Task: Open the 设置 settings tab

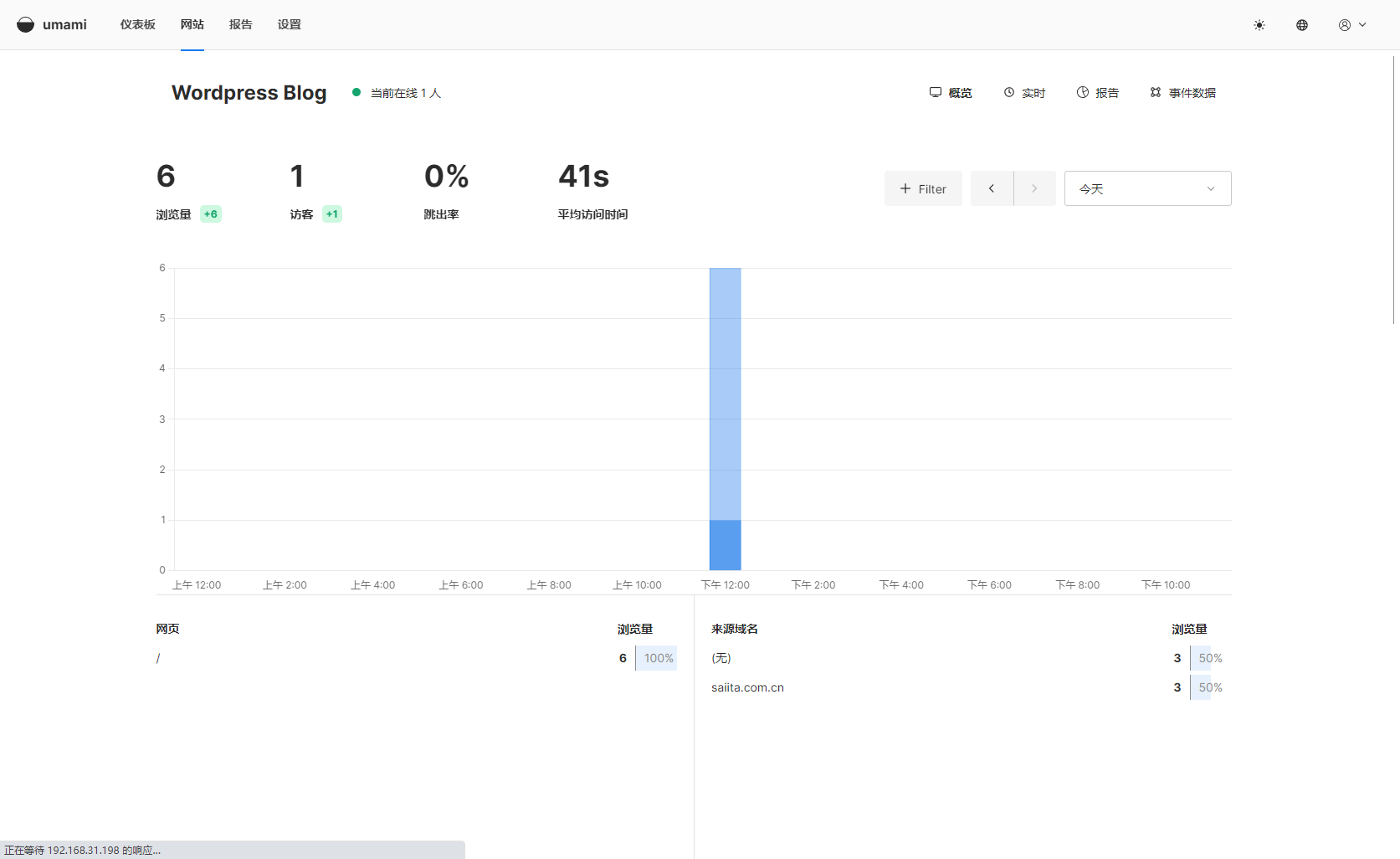Action: point(289,25)
